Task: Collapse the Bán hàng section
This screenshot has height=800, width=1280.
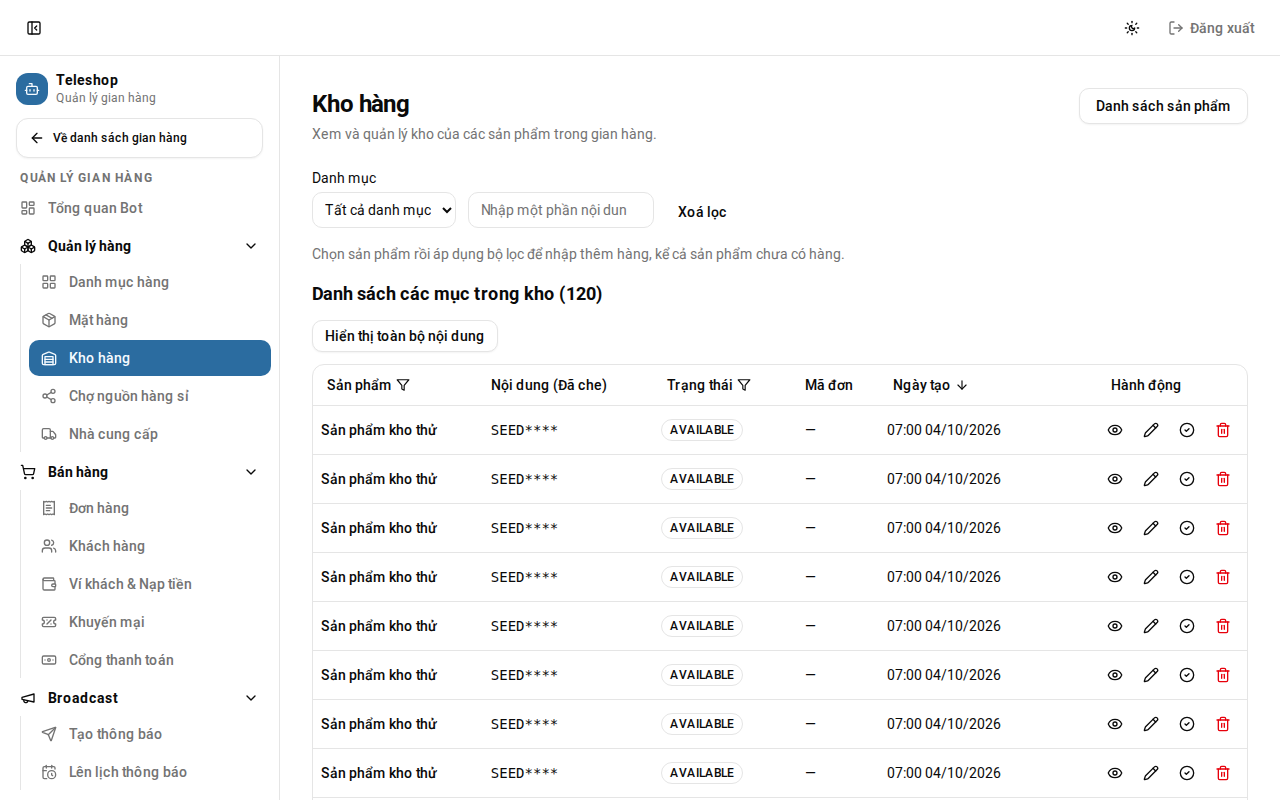Action: 139,472
